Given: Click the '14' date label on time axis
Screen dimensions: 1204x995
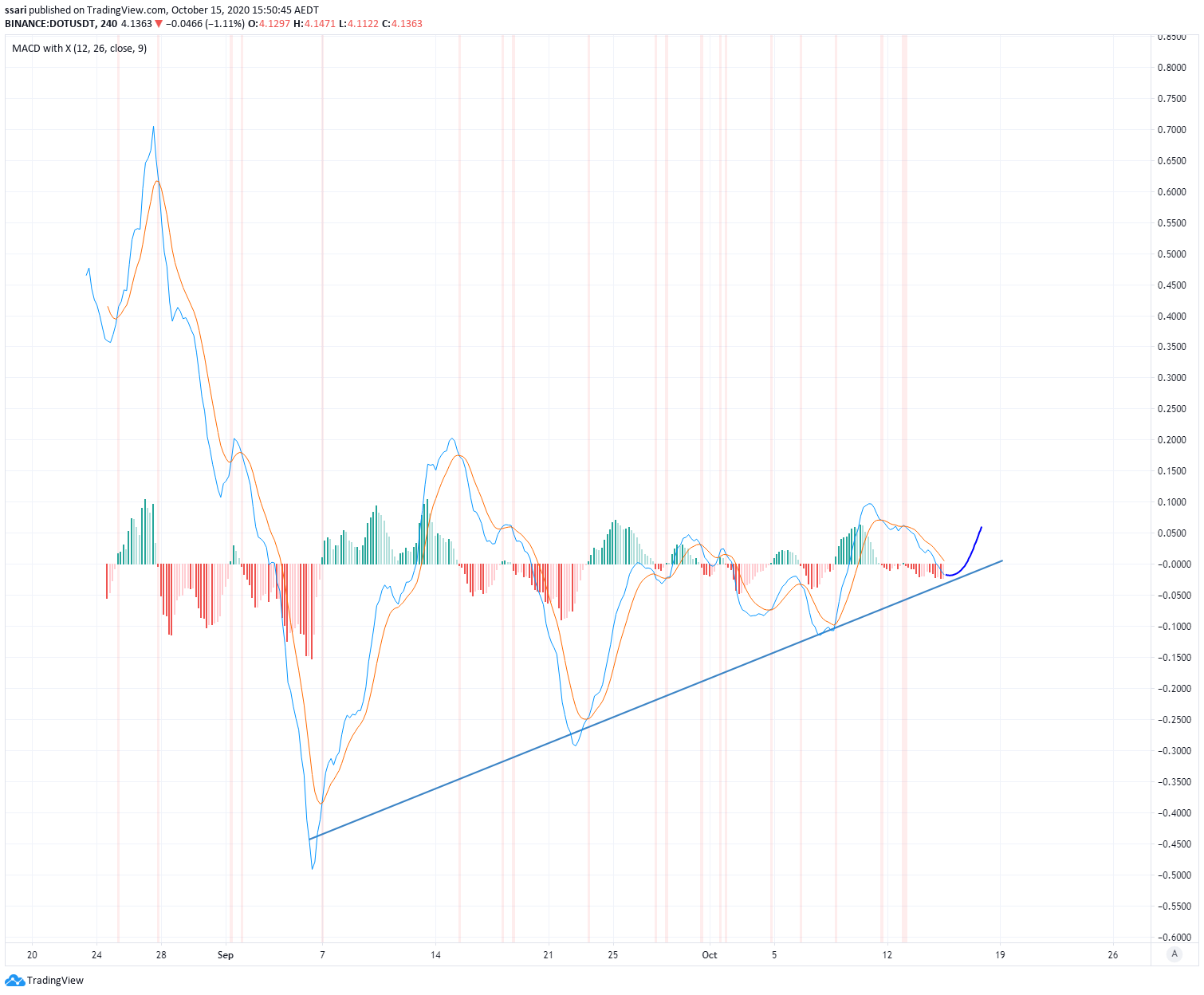Looking at the screenshot, I should tap(435, 955).
